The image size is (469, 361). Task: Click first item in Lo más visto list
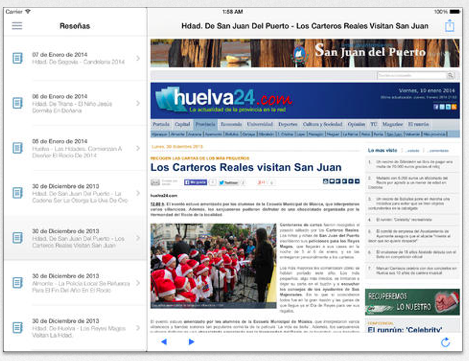coord(412,164)
